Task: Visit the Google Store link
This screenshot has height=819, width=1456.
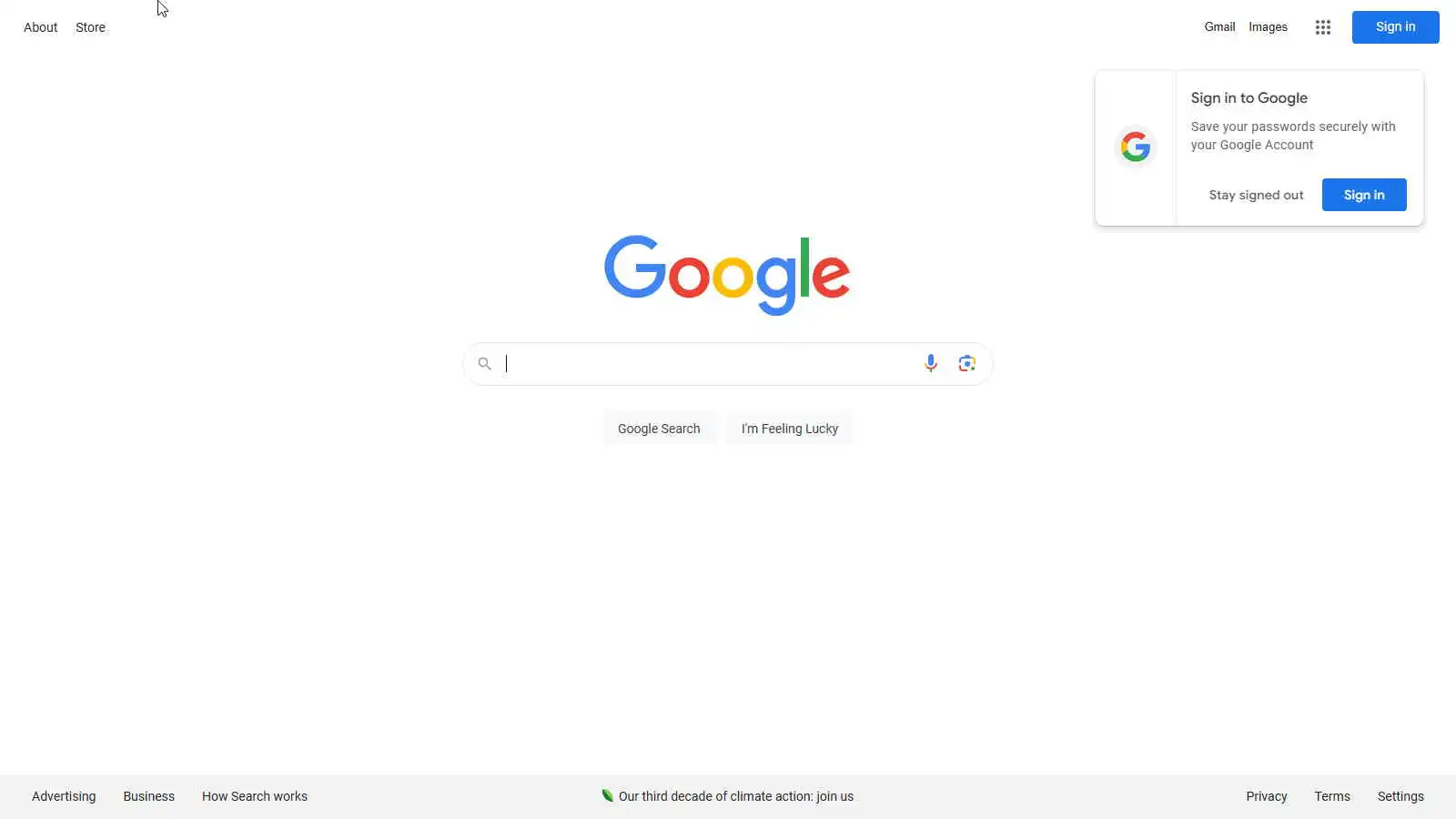Action: (90, 27)
